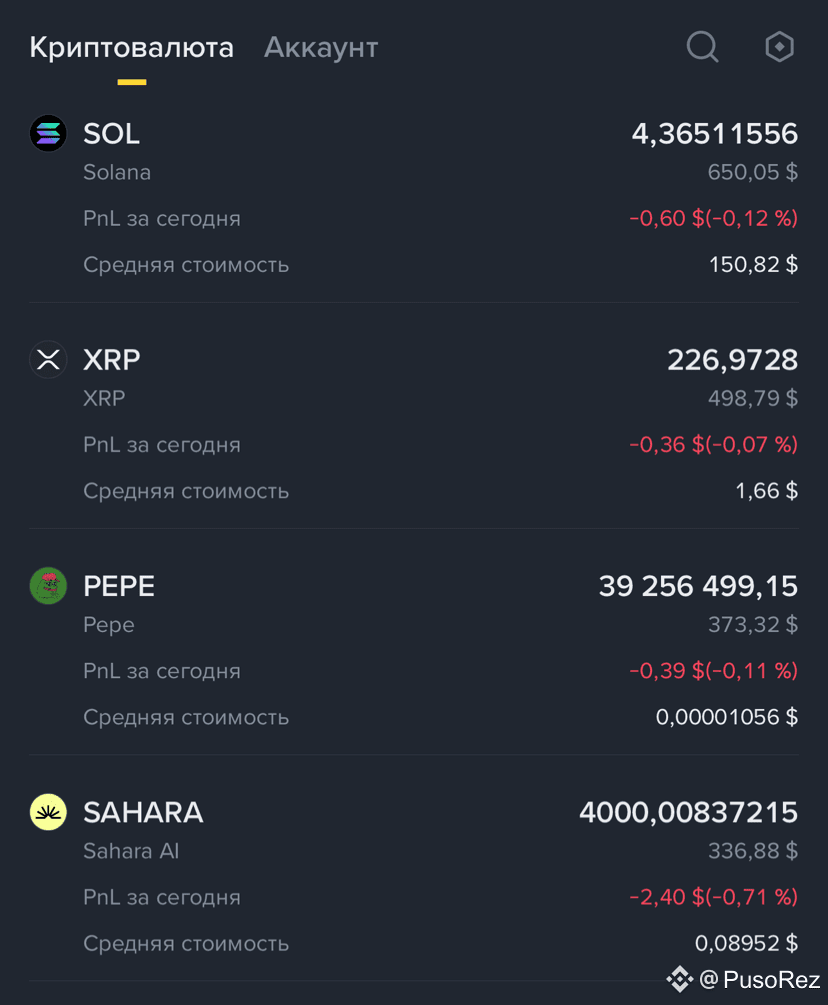Click SAHARA average cost 0,08952 $

pyautogui.click(x=747, y=943)
